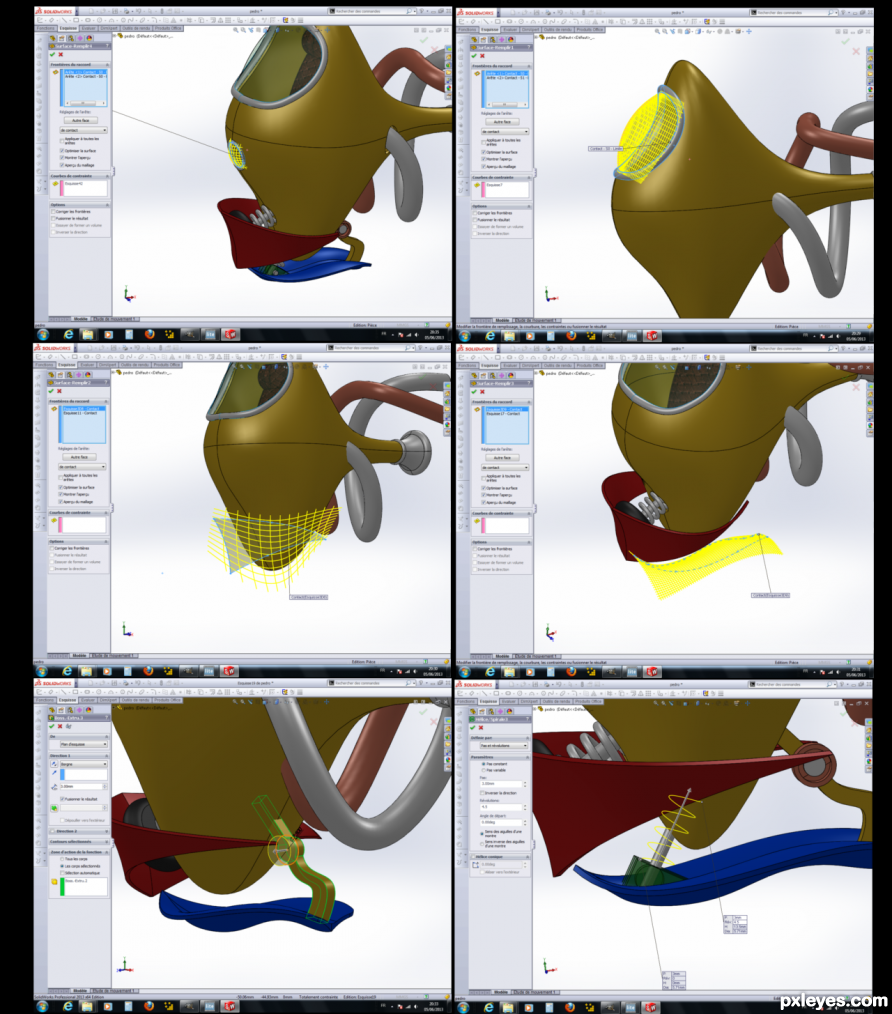Cancel the Hélice/Spirale feature with red X
Screen dimensions: 892x1014
click(481, 728)
